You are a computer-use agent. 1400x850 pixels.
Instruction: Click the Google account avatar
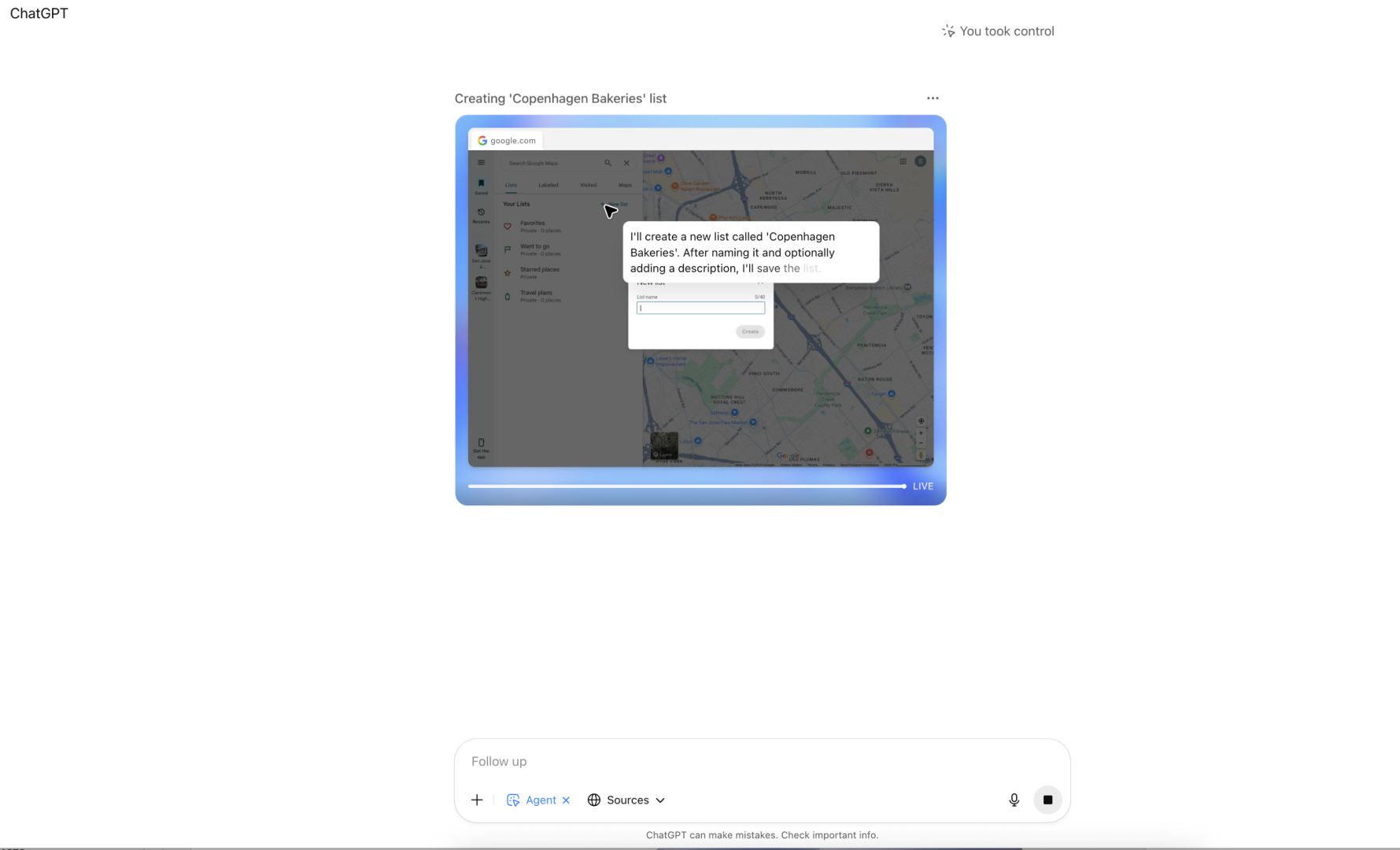920,161
